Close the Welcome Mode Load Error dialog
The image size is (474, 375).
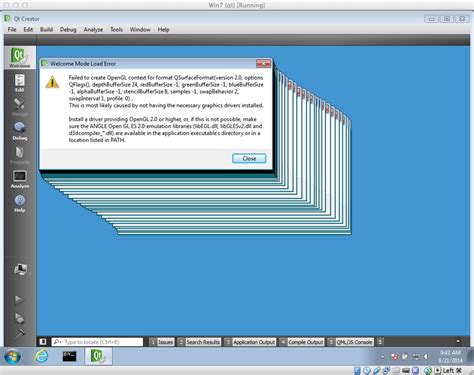(249, 158)
